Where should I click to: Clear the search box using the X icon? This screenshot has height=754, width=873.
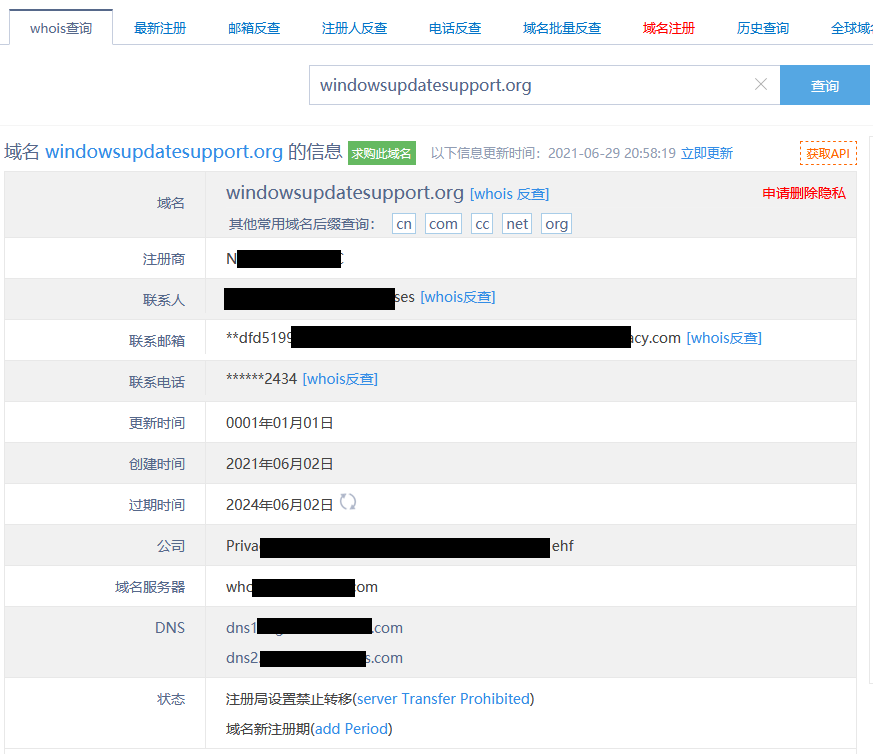click(x=761, y=85)
